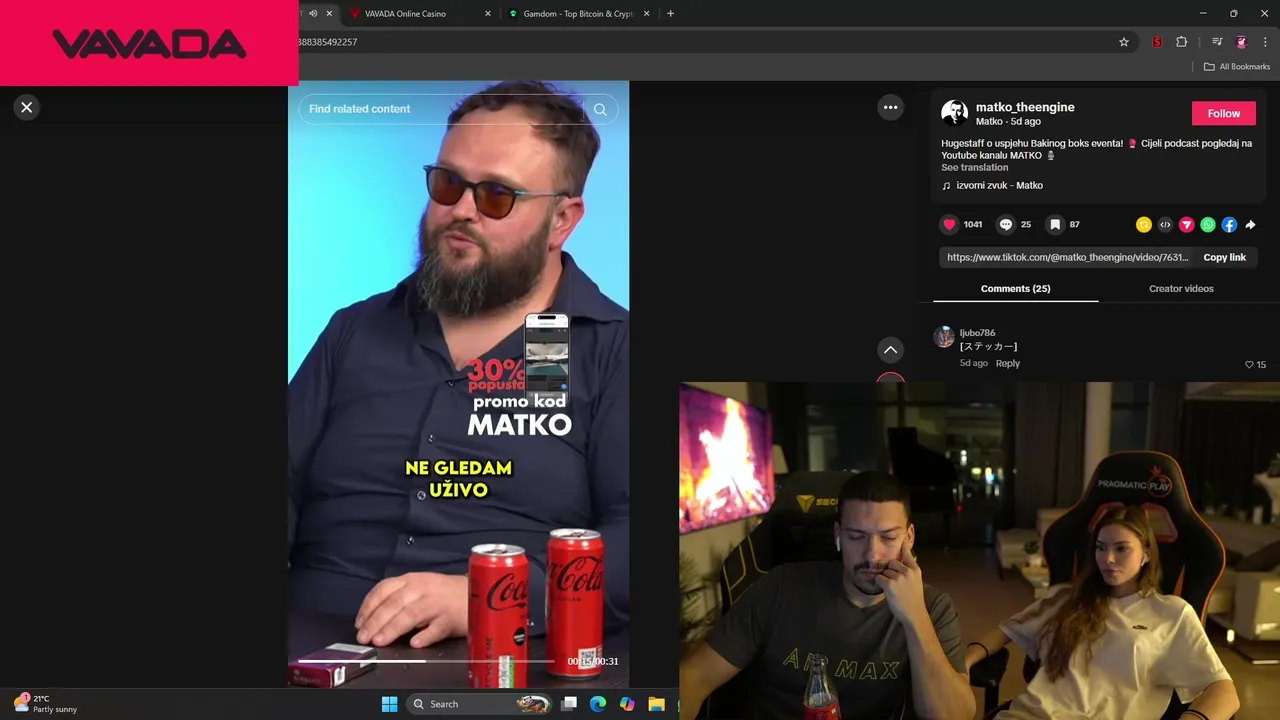This screenshot has height=720, width=1280.
Task: Get the embed code icon
Action: coord(1165,225)
